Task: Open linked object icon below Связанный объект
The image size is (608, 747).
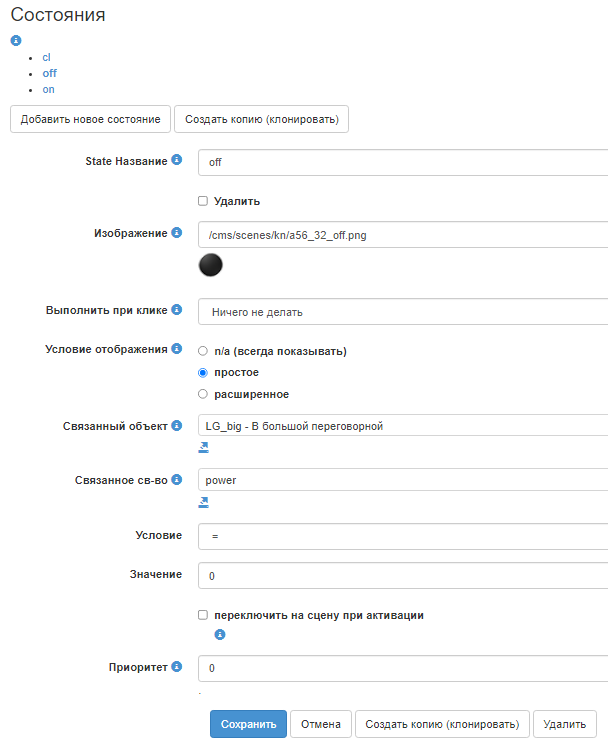Action: 204,447
